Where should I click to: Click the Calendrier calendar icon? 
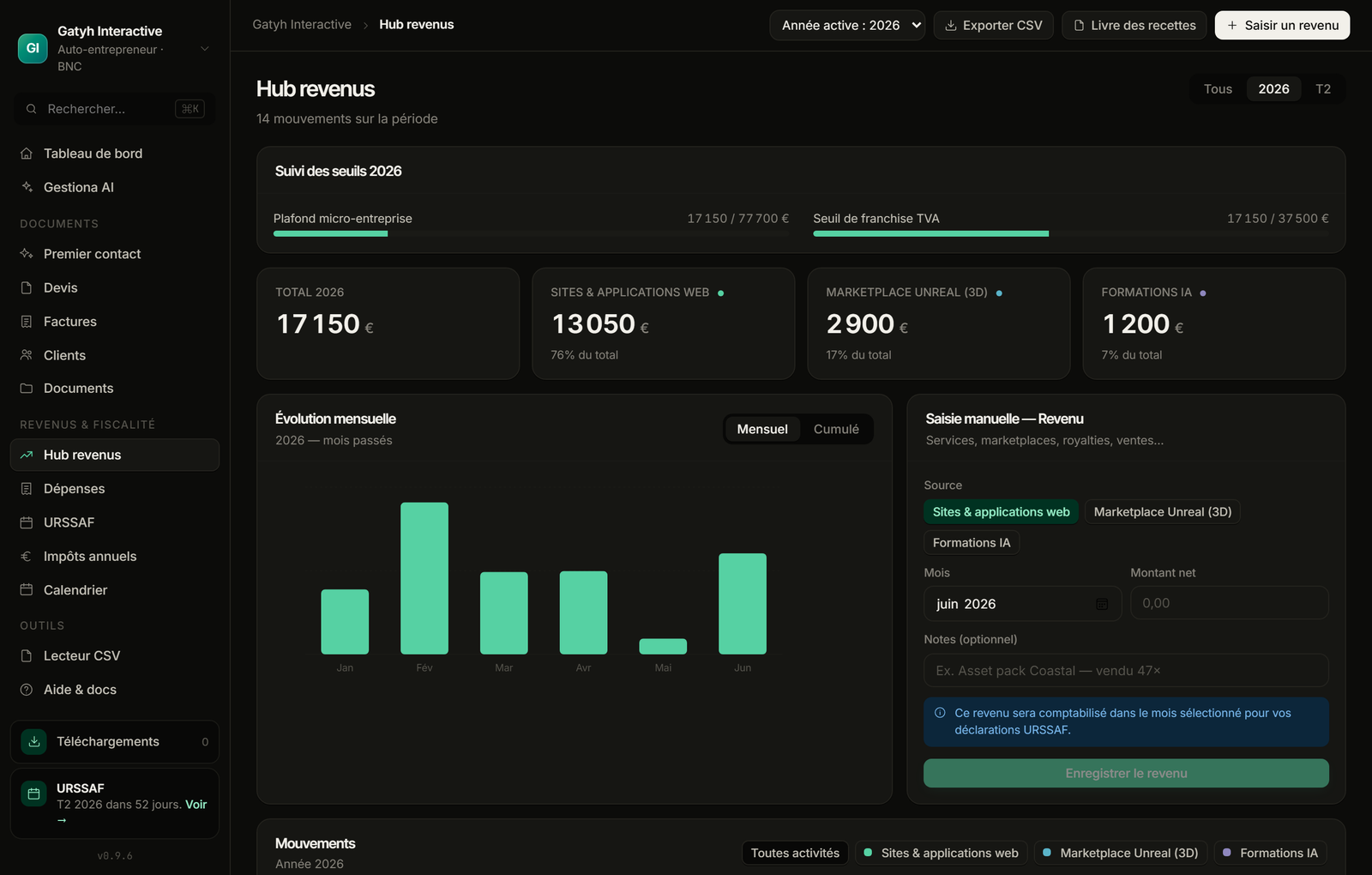pos(27,590)
